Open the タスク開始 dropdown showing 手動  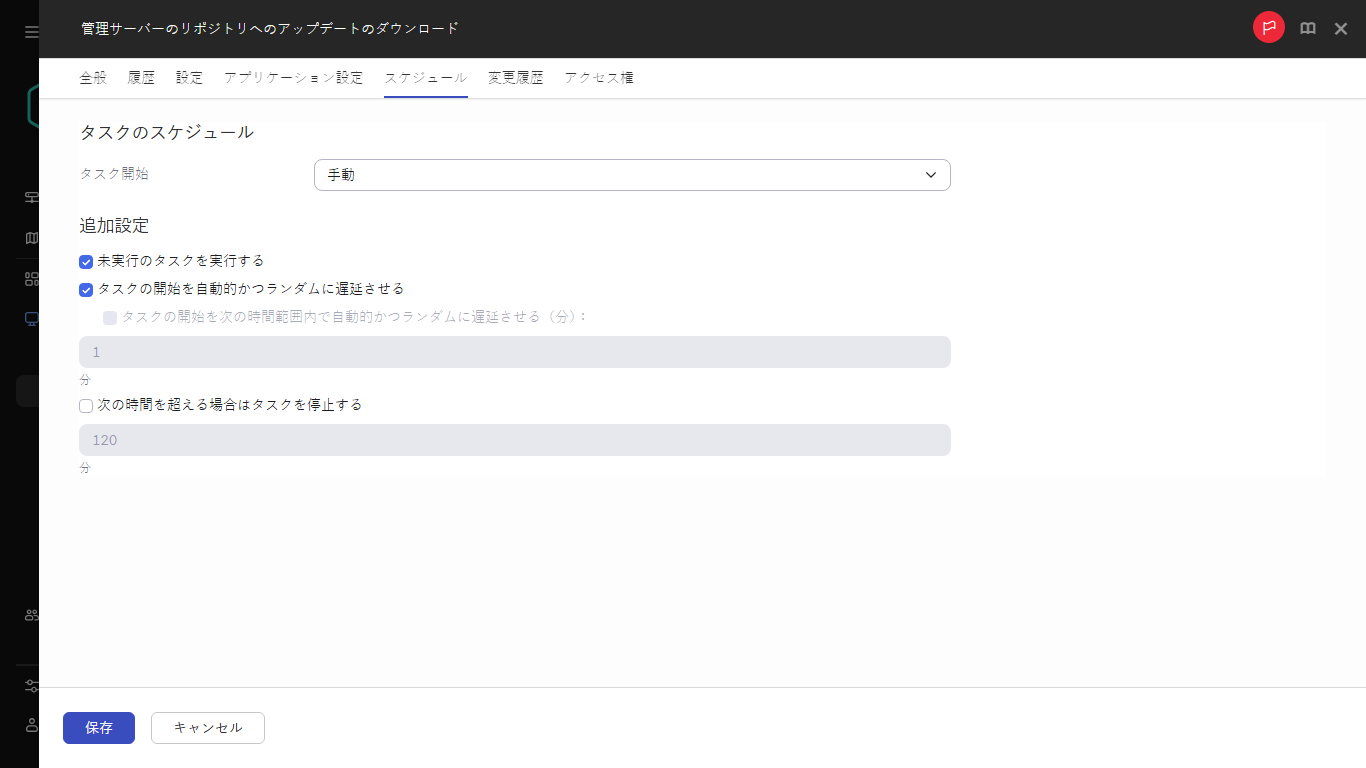(x=632, y=174)
